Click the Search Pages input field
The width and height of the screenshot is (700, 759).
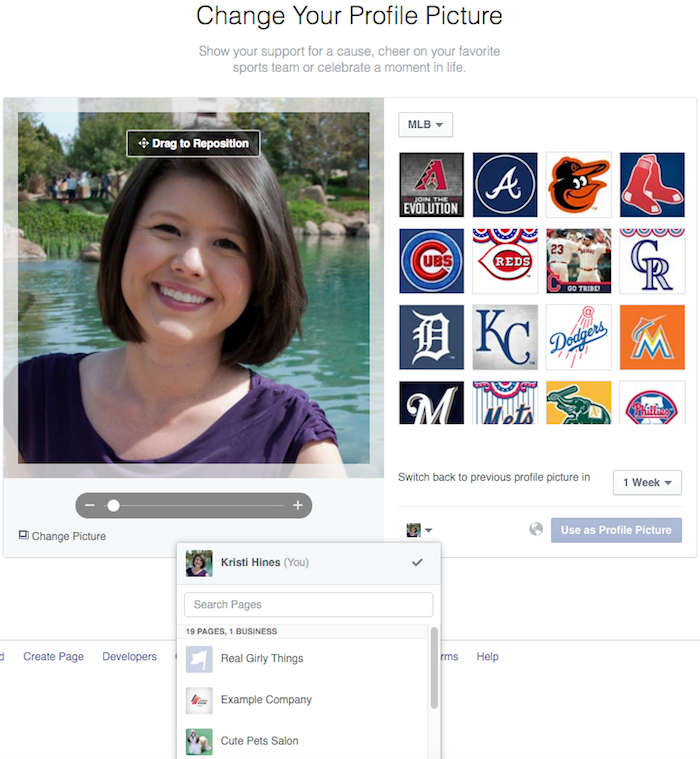point(309,605)
